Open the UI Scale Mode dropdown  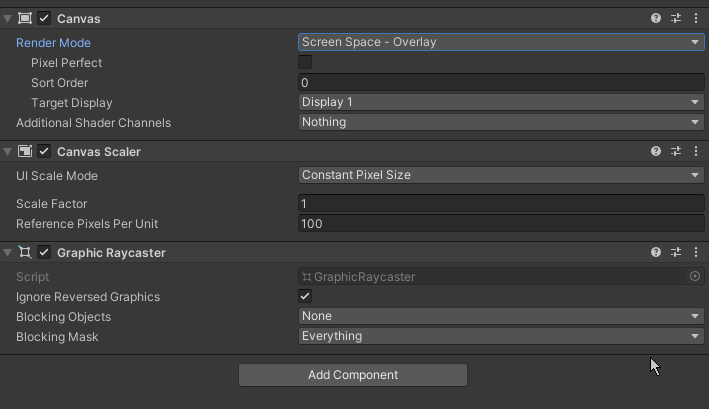502,175
